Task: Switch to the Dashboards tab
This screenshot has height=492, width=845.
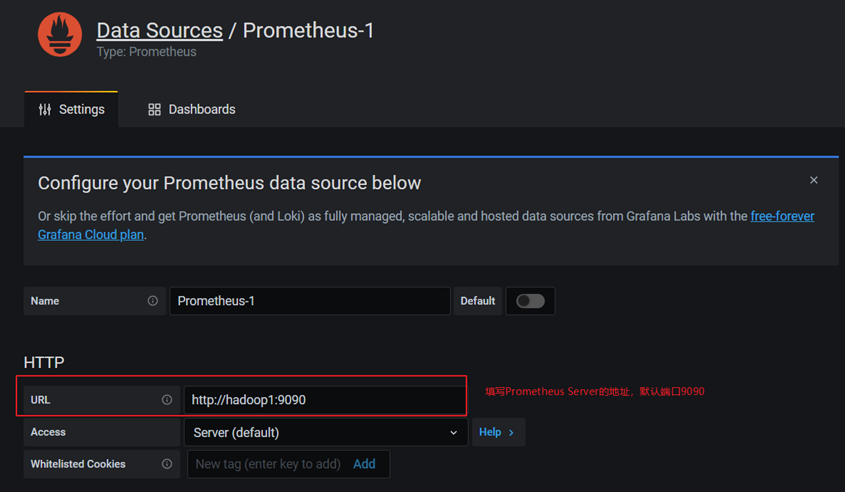Action: tap(192, 109)
